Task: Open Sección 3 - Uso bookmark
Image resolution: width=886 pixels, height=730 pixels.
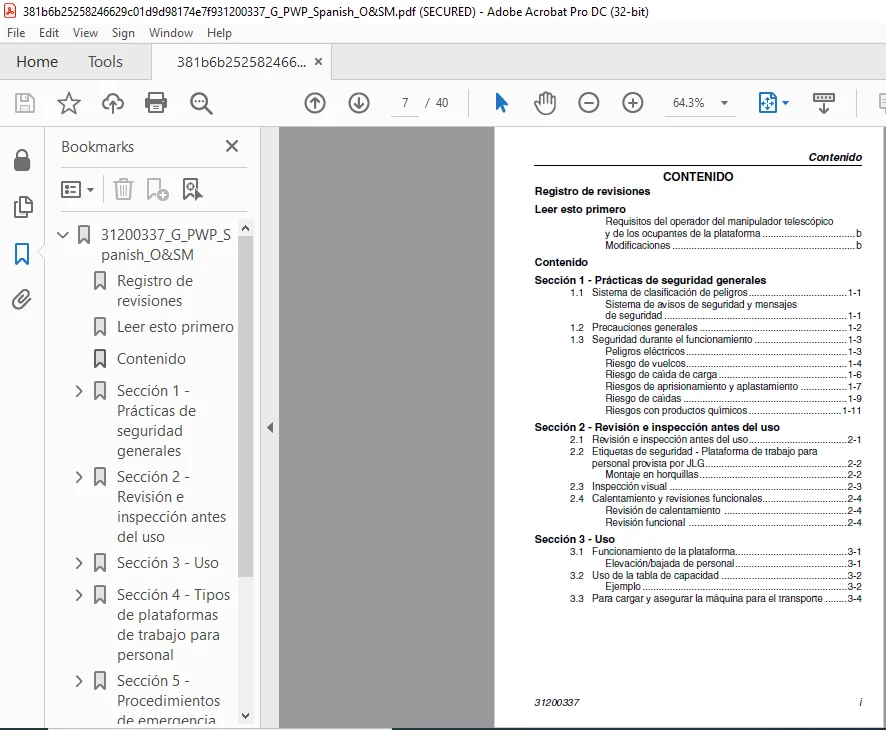Action: coord(168,563)
